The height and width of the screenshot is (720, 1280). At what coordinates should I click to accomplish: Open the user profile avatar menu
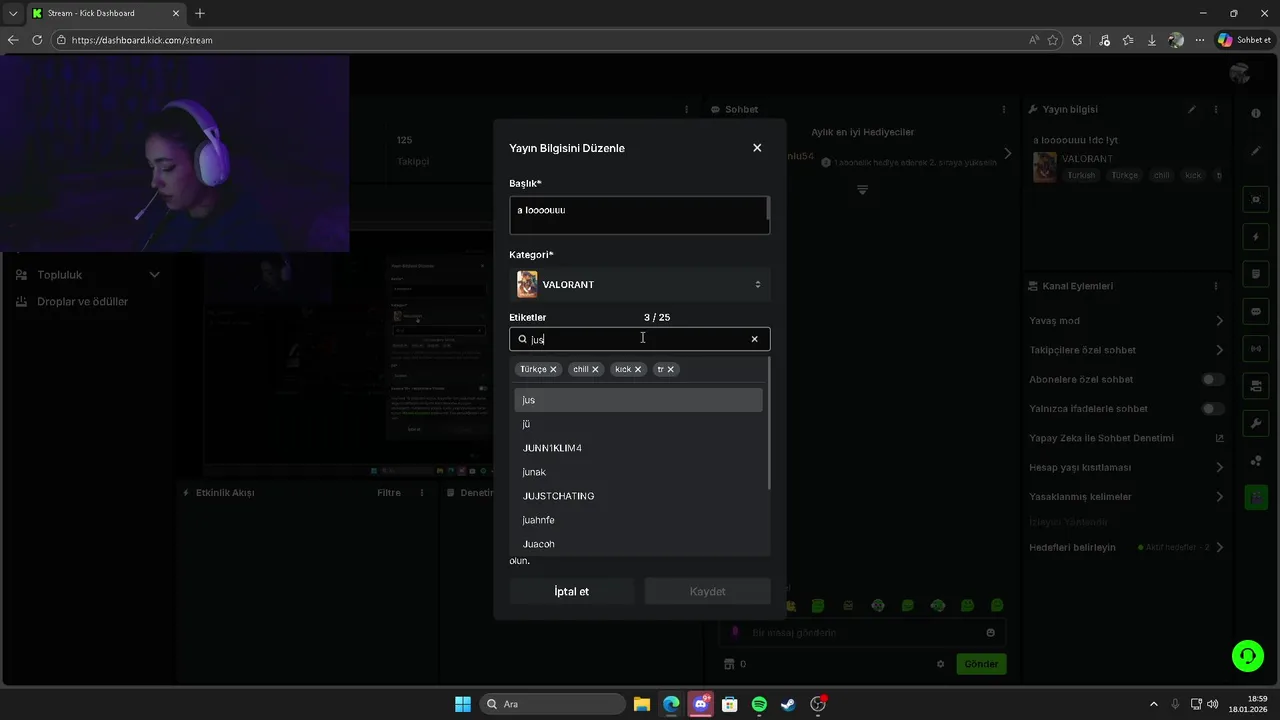click(x=1240, y=74)
